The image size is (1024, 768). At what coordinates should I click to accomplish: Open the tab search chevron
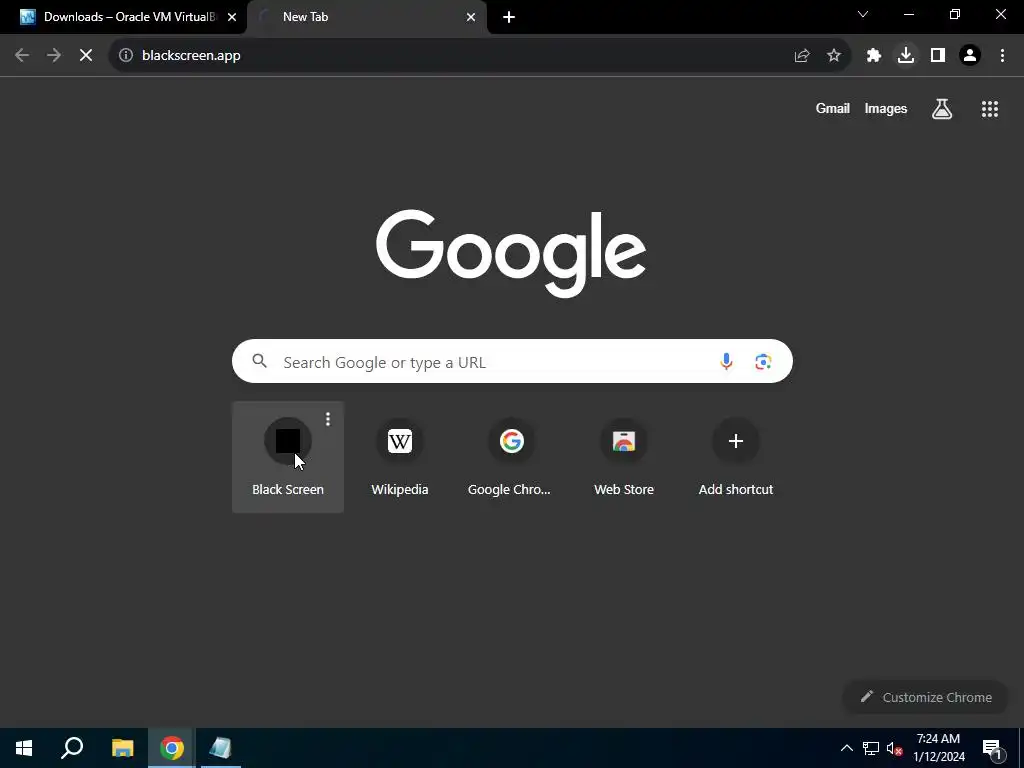[x=863, y=14]
